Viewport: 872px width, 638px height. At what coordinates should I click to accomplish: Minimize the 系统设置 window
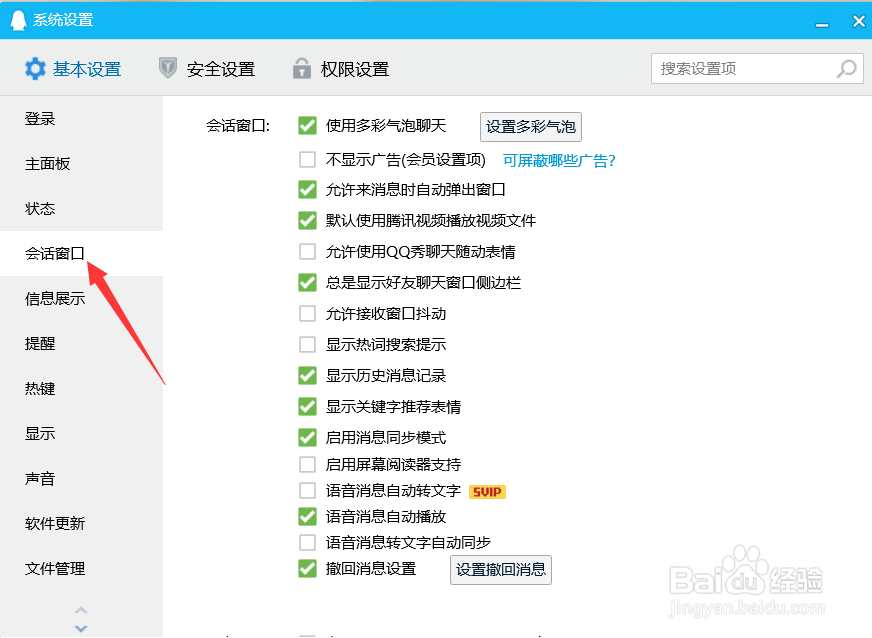(x=822, y=24)
